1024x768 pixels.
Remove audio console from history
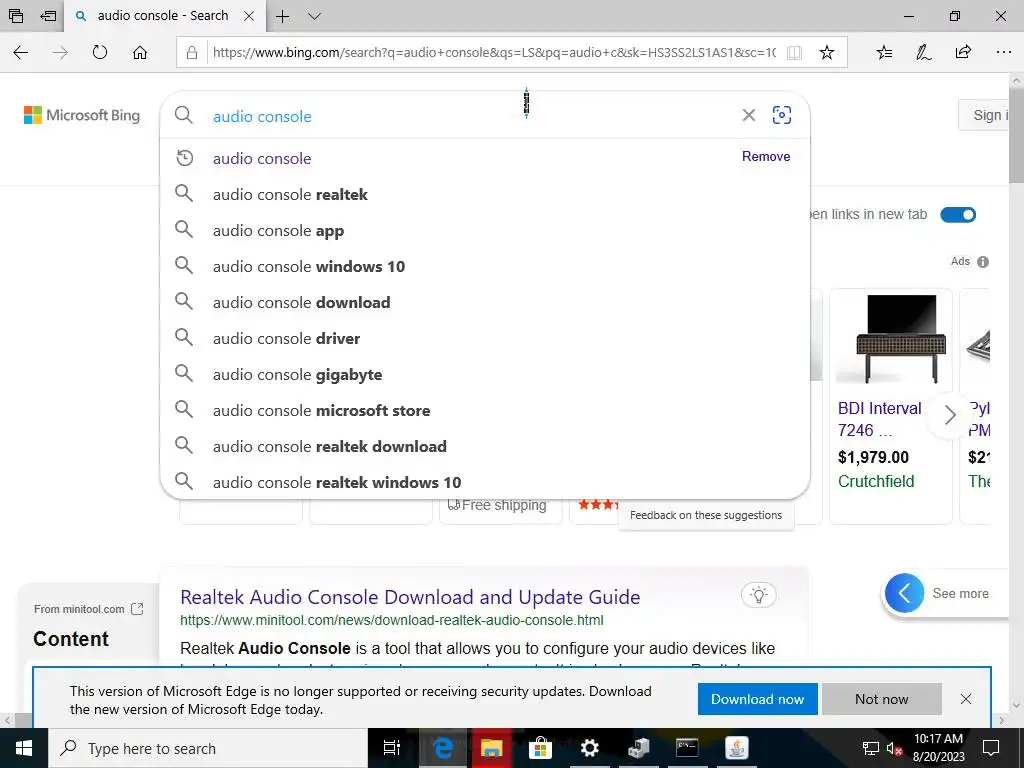click(x=766, y=156)
